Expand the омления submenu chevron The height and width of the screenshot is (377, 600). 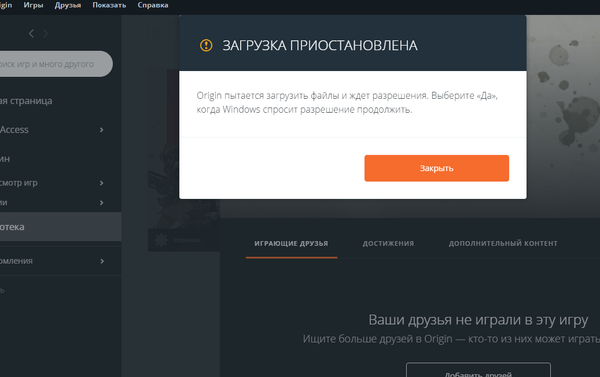[102, 261]
